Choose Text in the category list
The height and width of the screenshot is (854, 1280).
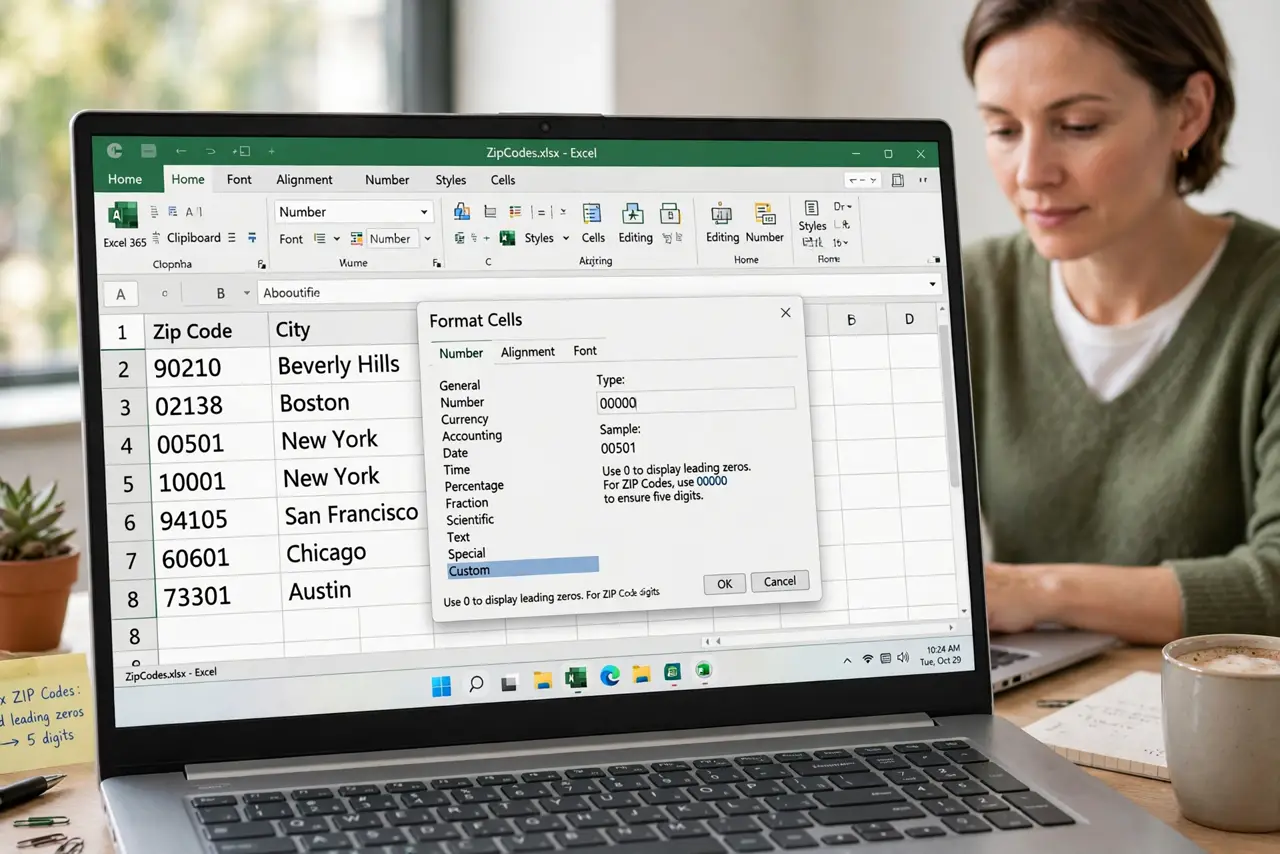pos(459,537)
